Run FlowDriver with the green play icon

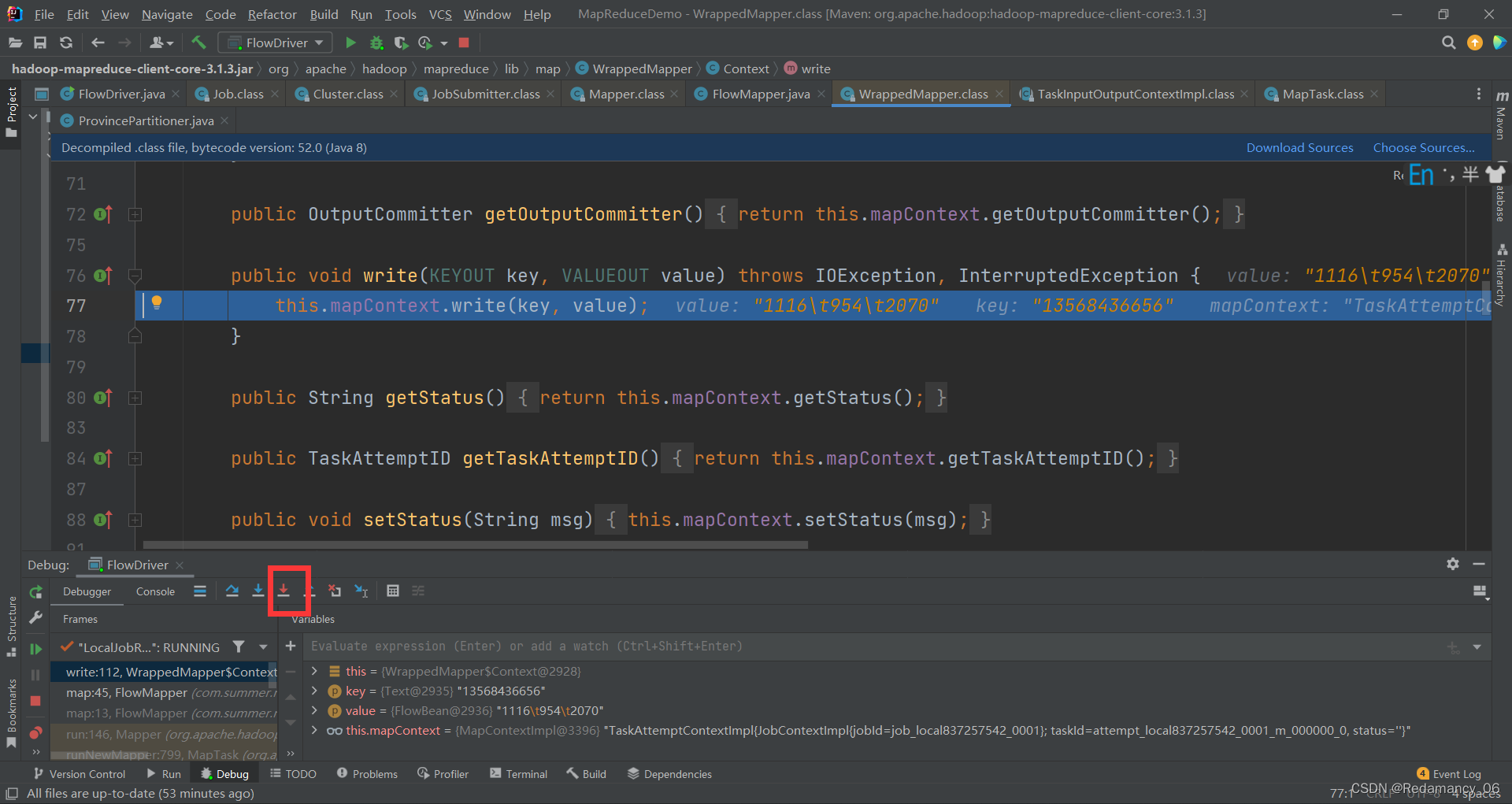[x=351, y=43]
